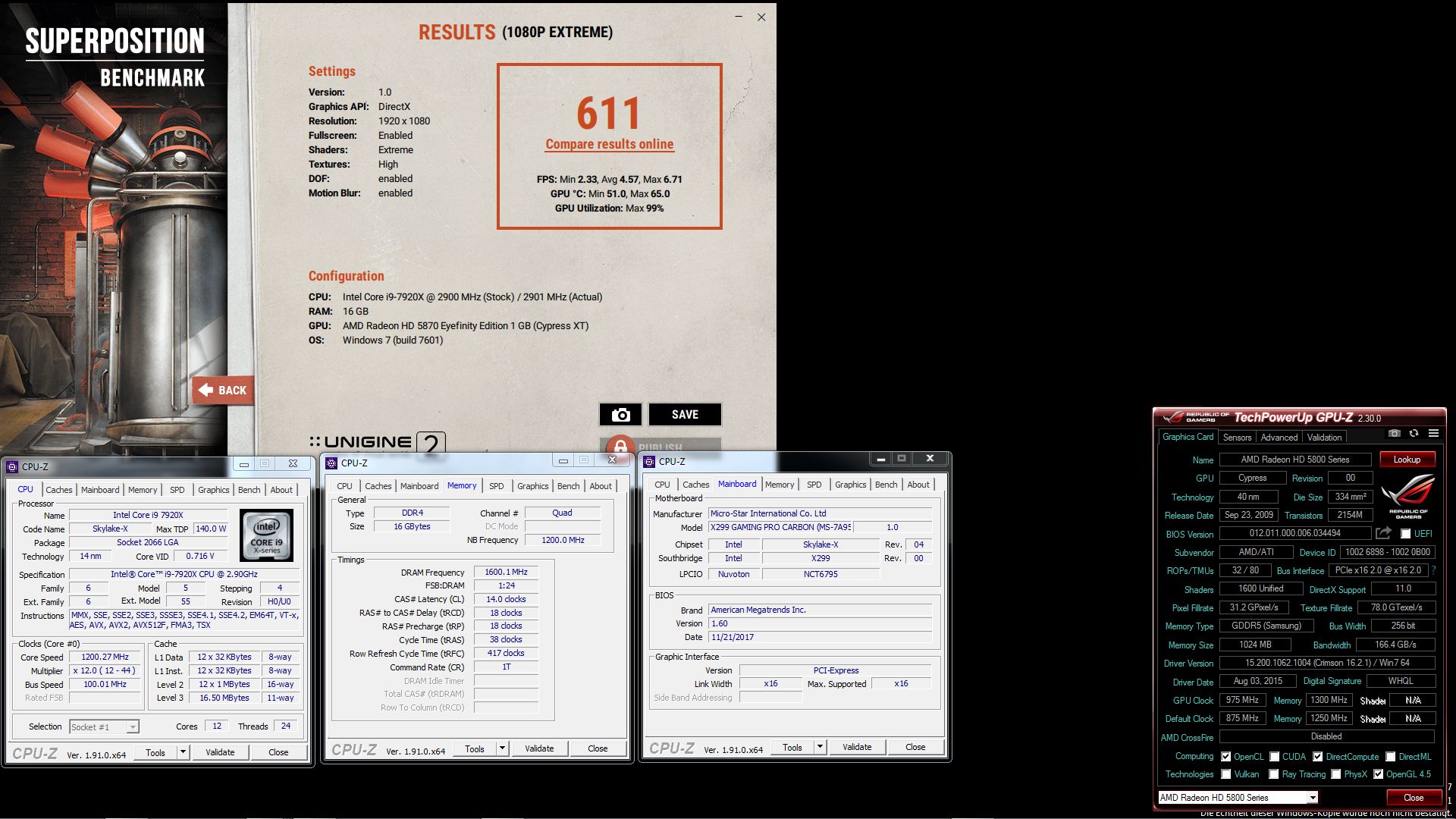Close the Superposition results window
Image resolution: width=1456 pixels, height=819 pixels.
[761, 17]
